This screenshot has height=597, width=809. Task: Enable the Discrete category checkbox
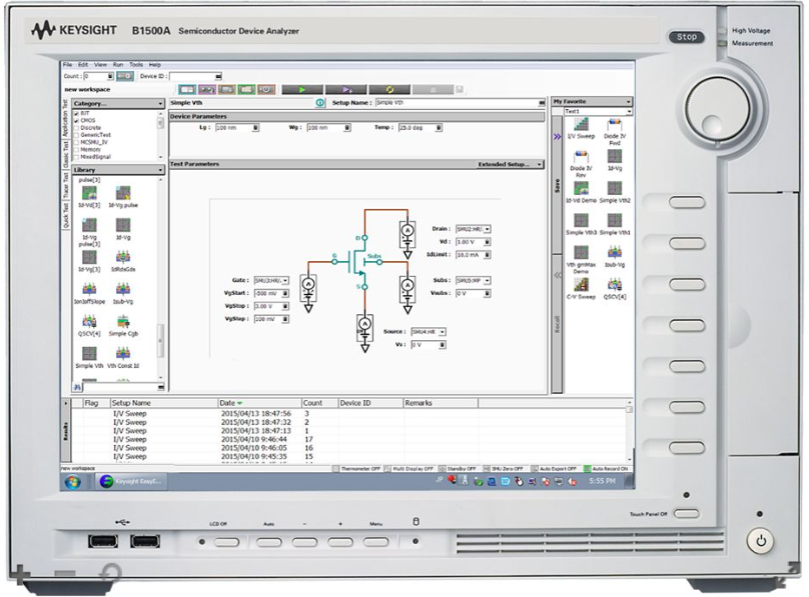[76, 127]
